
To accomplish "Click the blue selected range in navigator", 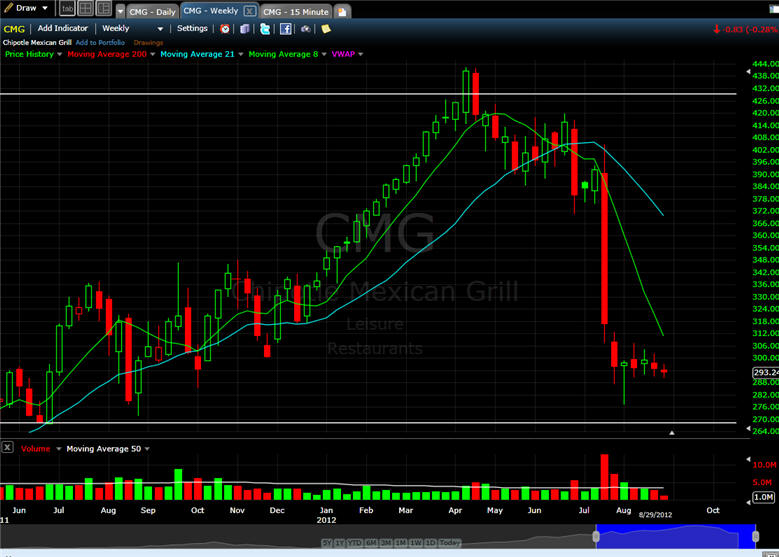I will point(676,536).
